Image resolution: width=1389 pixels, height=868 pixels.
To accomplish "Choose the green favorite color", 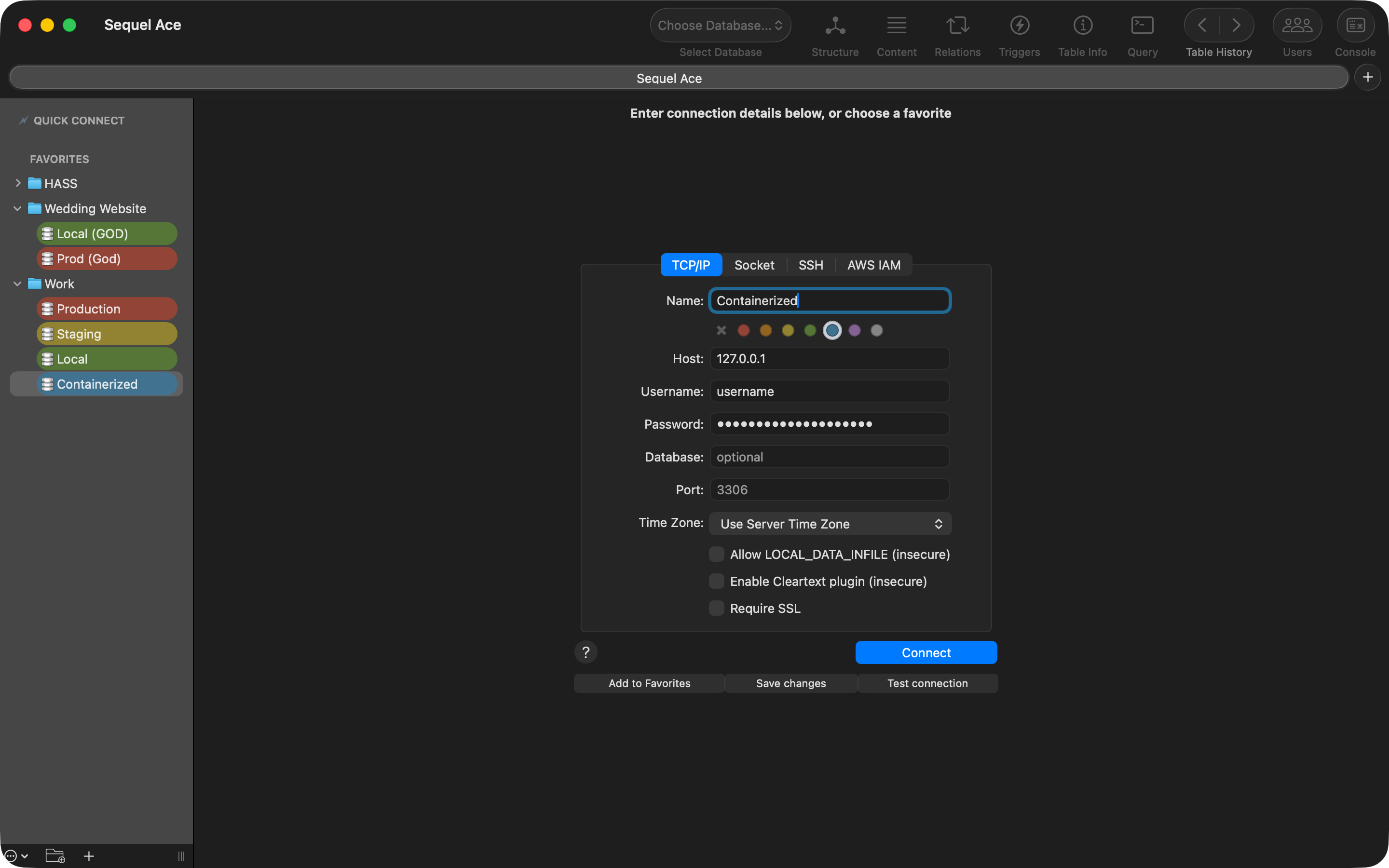I will [x=810, y=330].
